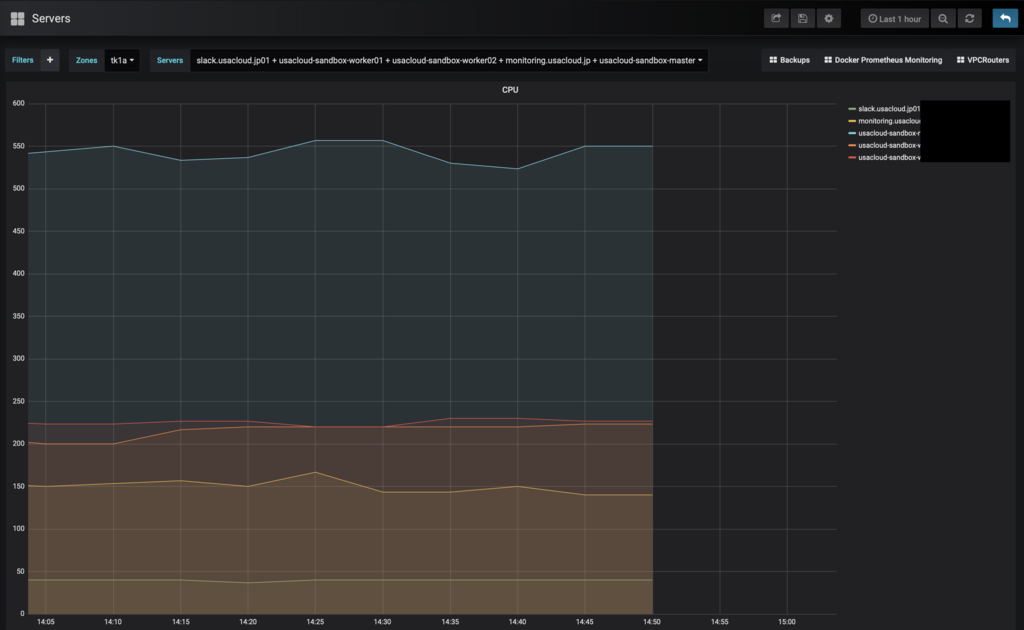Click the red usacloud-sandbox legend color line
Viewport: 1024px width, 630px height.
pyautogui.click(x=852, y=157)
